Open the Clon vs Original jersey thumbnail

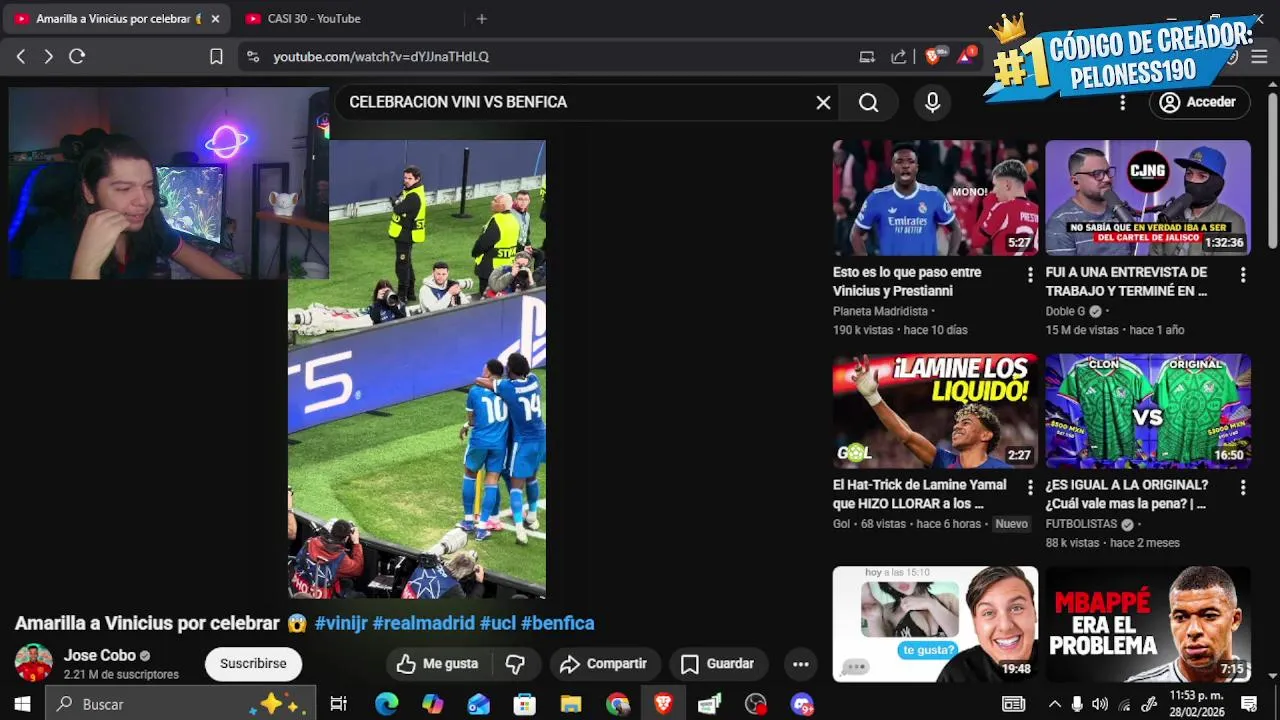click(1148, 411)
